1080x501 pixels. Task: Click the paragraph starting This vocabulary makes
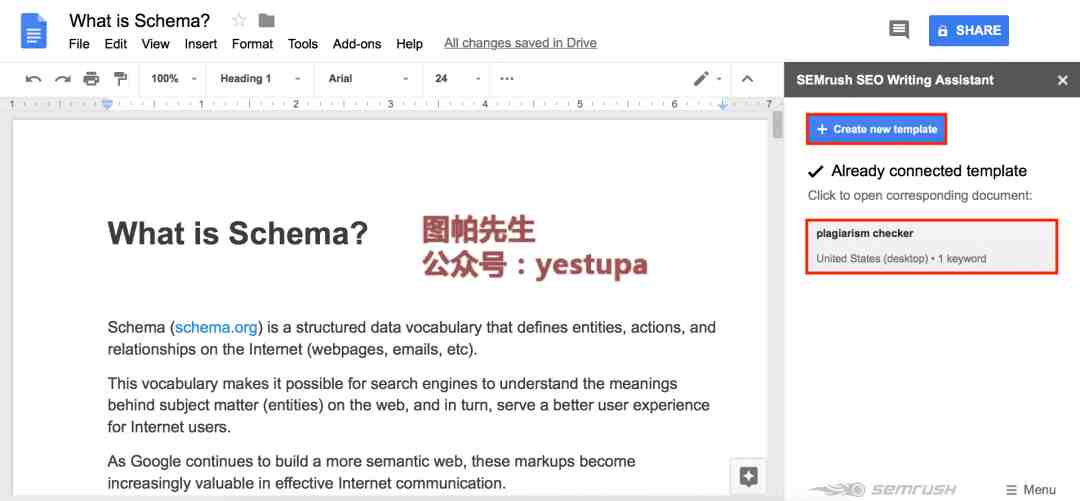click(x=408, y=405)
